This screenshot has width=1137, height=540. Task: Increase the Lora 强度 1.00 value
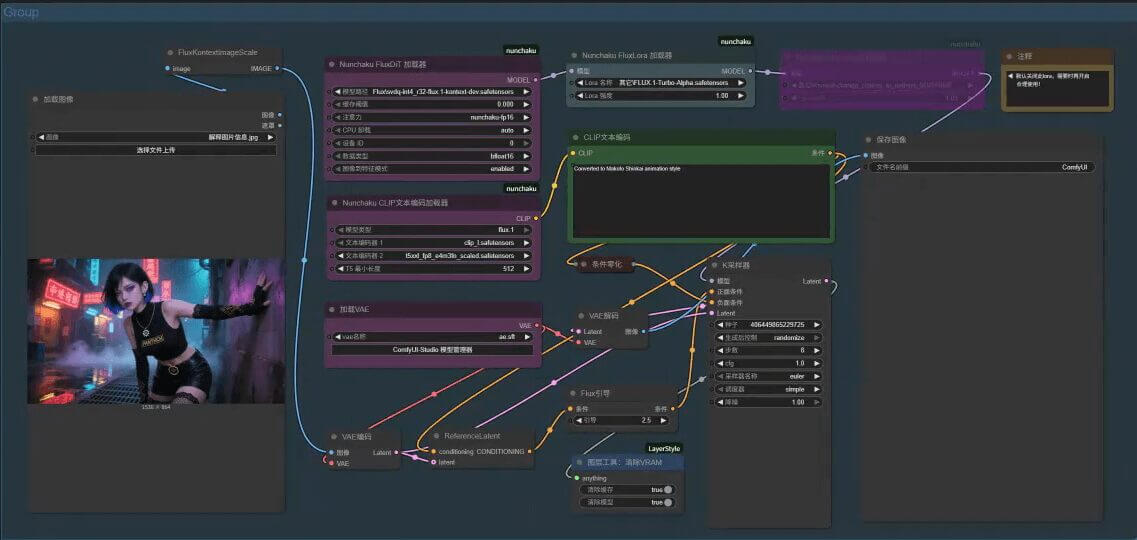tap(741, 96)
